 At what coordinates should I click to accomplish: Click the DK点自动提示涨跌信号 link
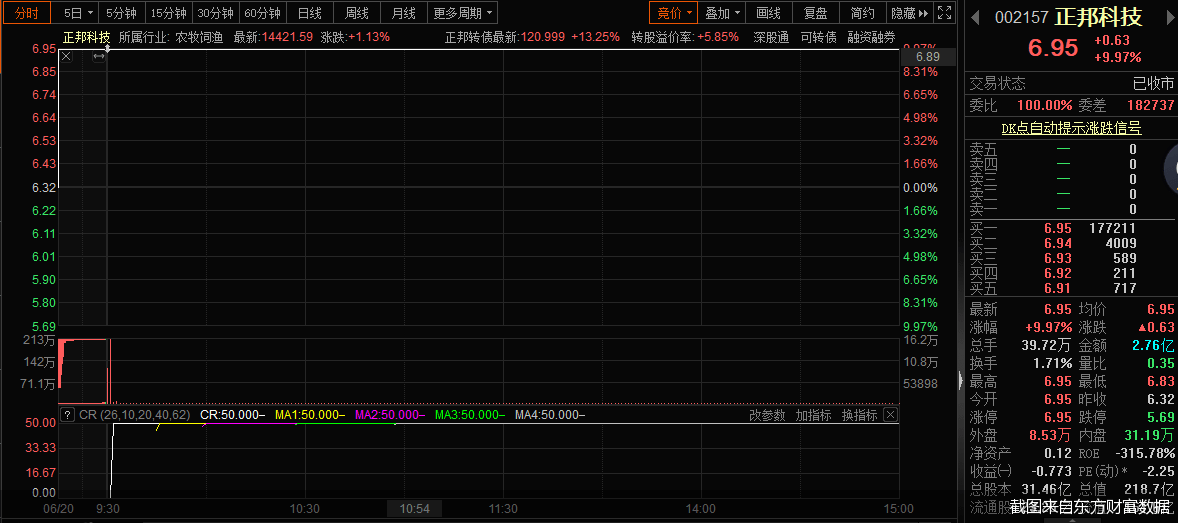[x=1071, y=128]
